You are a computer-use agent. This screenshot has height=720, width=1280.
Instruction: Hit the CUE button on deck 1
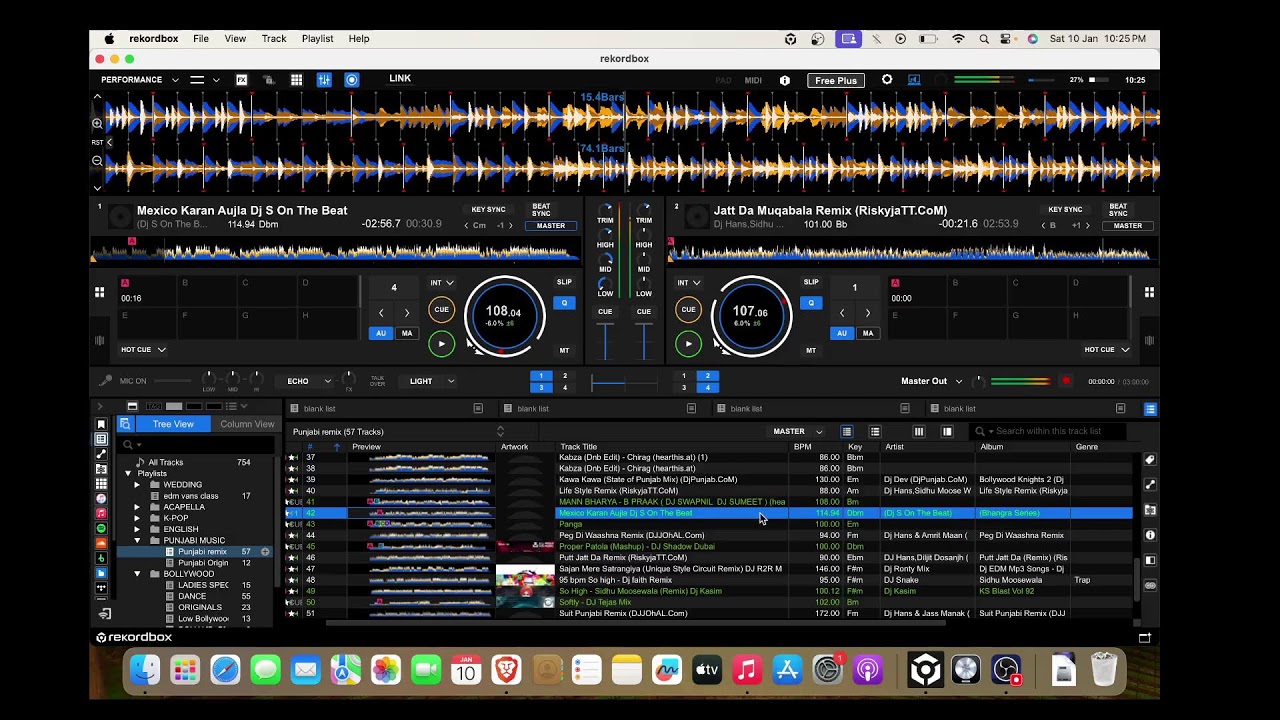(x=441, y=310)
